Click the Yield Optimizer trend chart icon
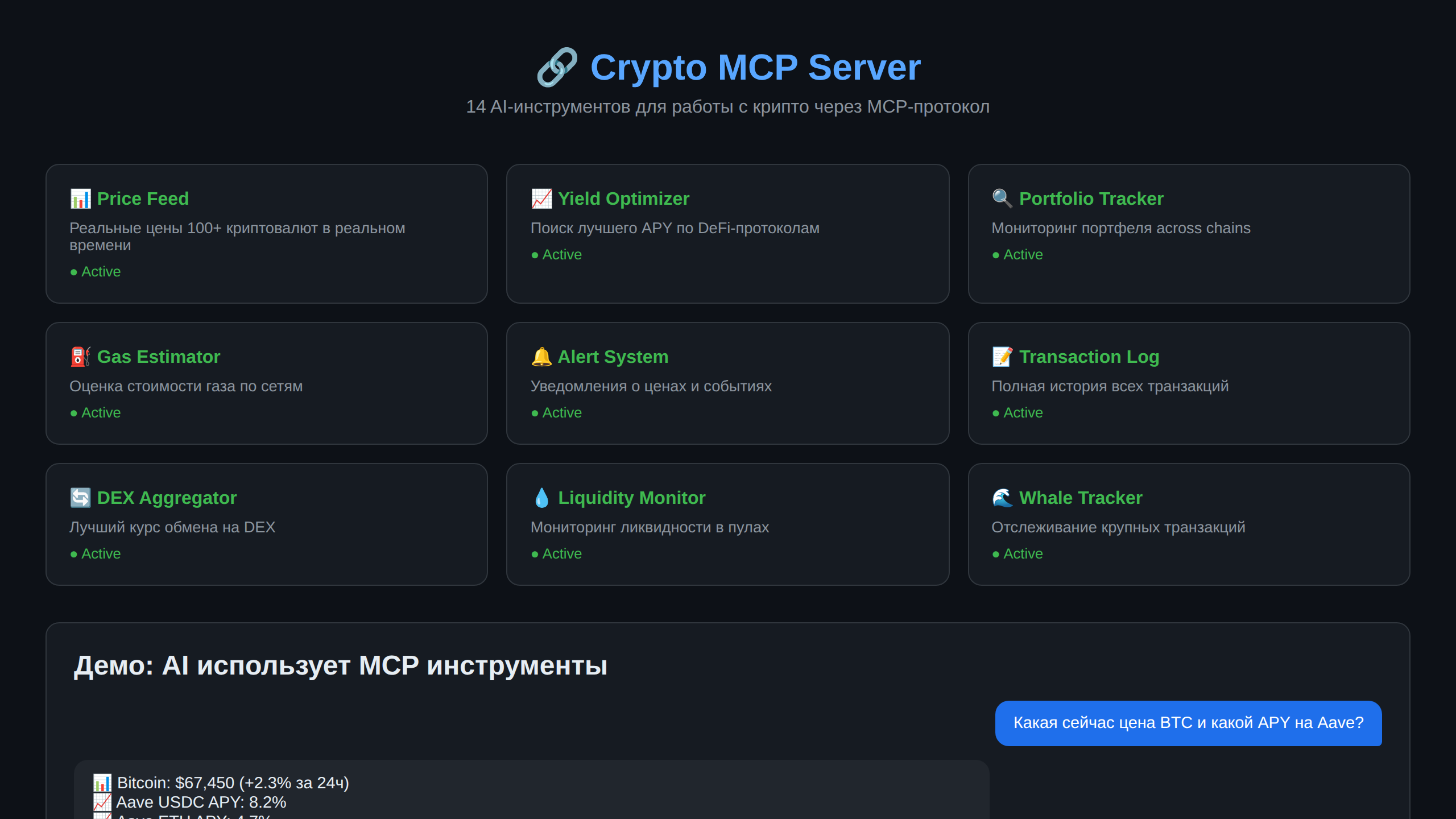 pos(541,198)
